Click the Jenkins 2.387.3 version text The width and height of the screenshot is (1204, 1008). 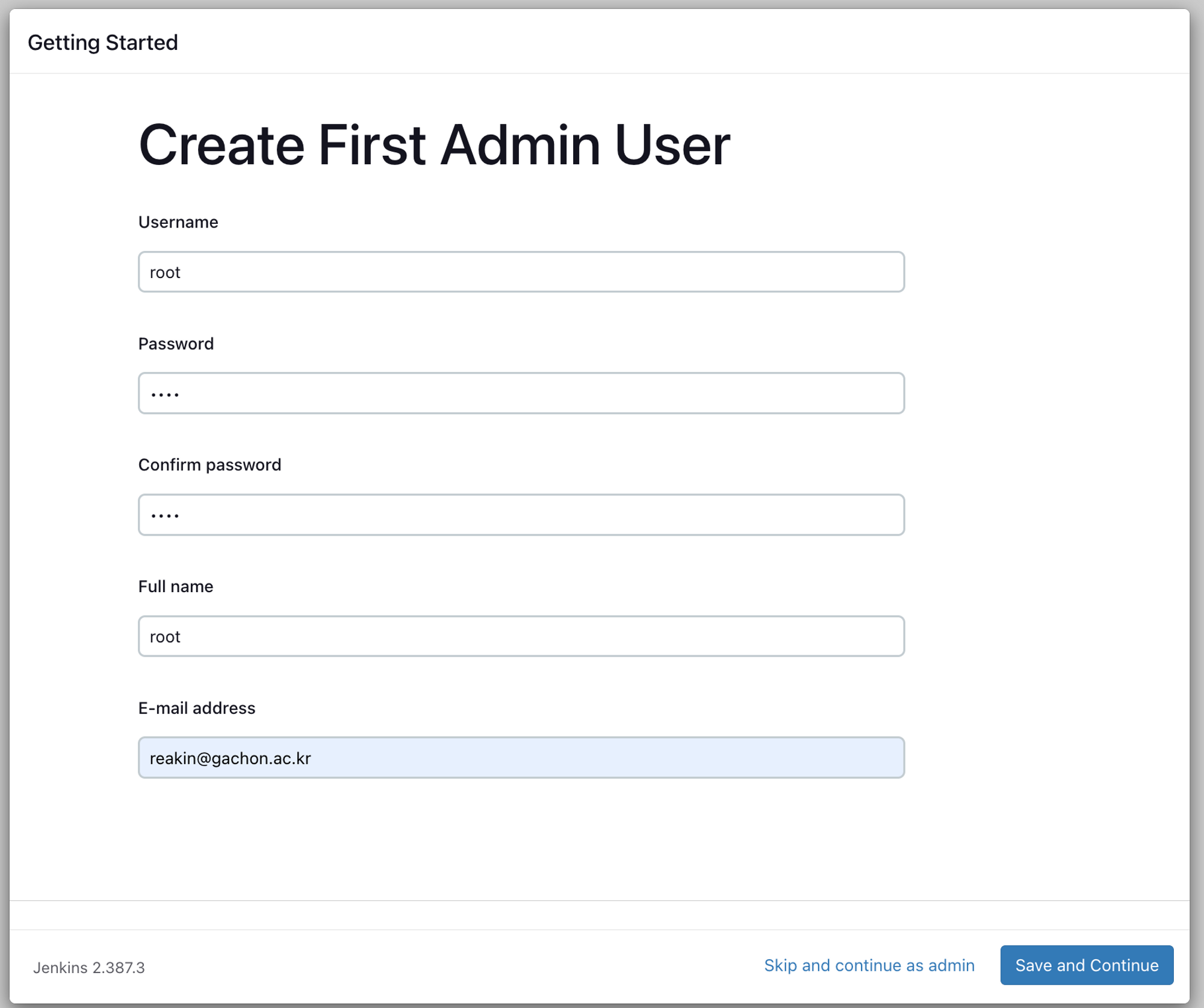[89, 968]
